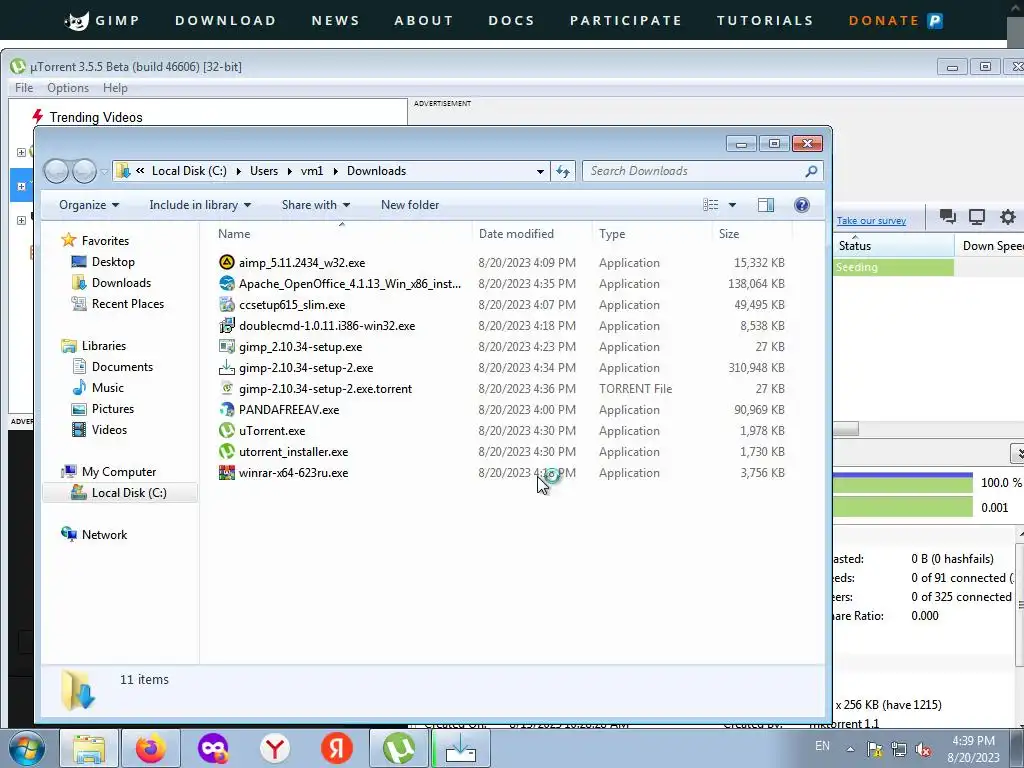The image size is (1024, 768).
Task: Open the uTorrent Options menu
Action: pos(68,88)
